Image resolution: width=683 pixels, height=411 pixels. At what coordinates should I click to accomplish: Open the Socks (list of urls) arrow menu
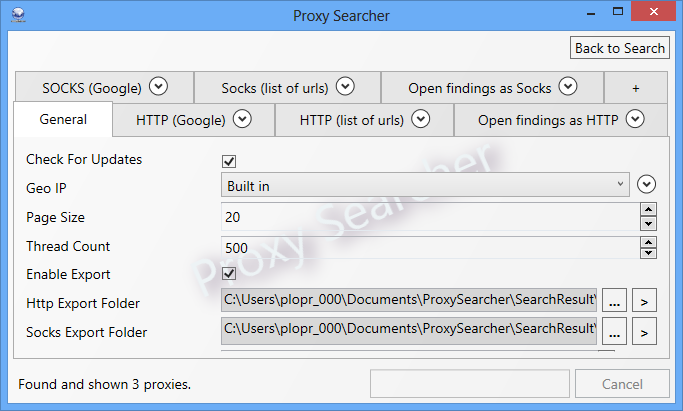(345, 86)
